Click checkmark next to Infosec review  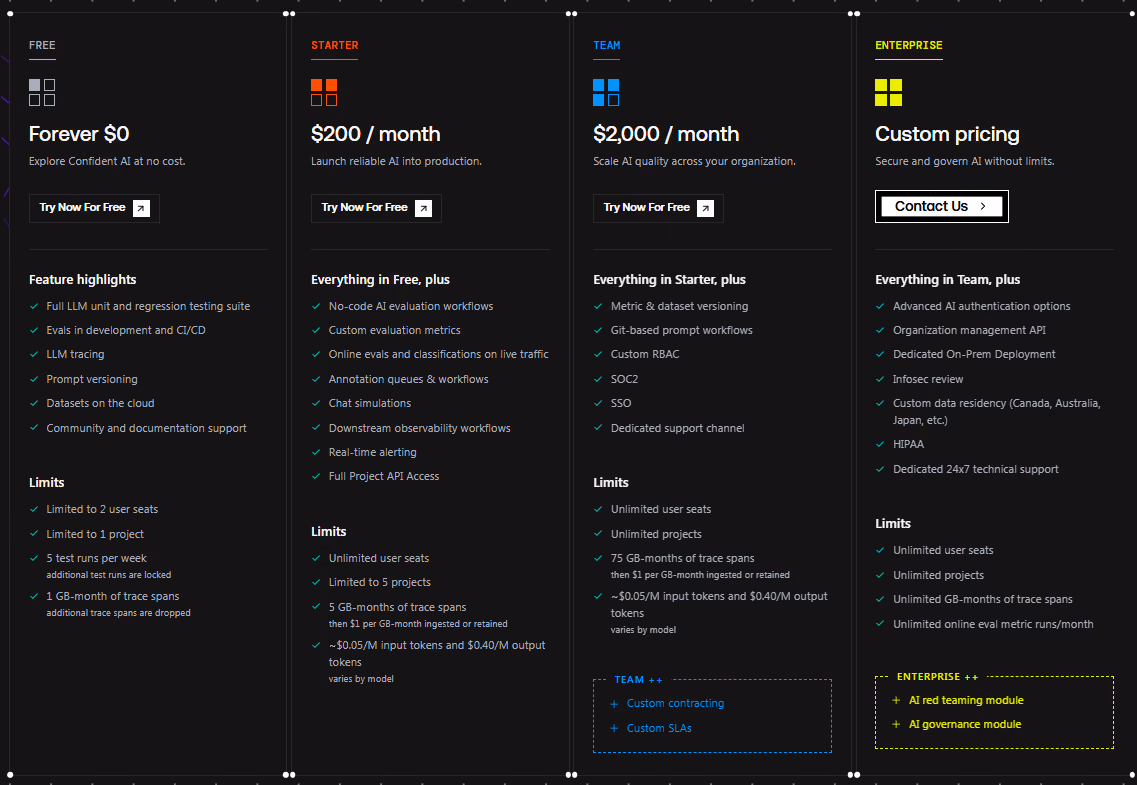880,379
